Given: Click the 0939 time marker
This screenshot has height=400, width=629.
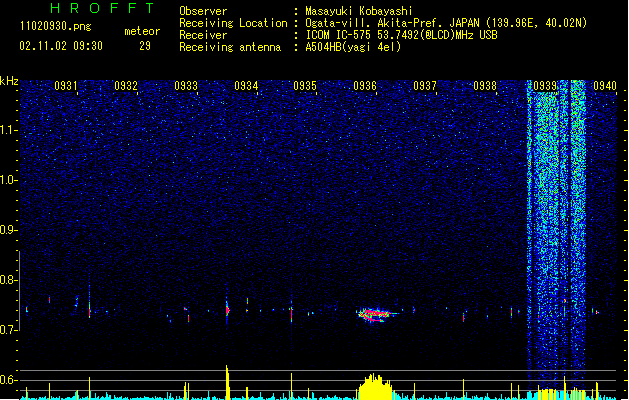Looking at the screenshot, I should (x=545, y=86).
